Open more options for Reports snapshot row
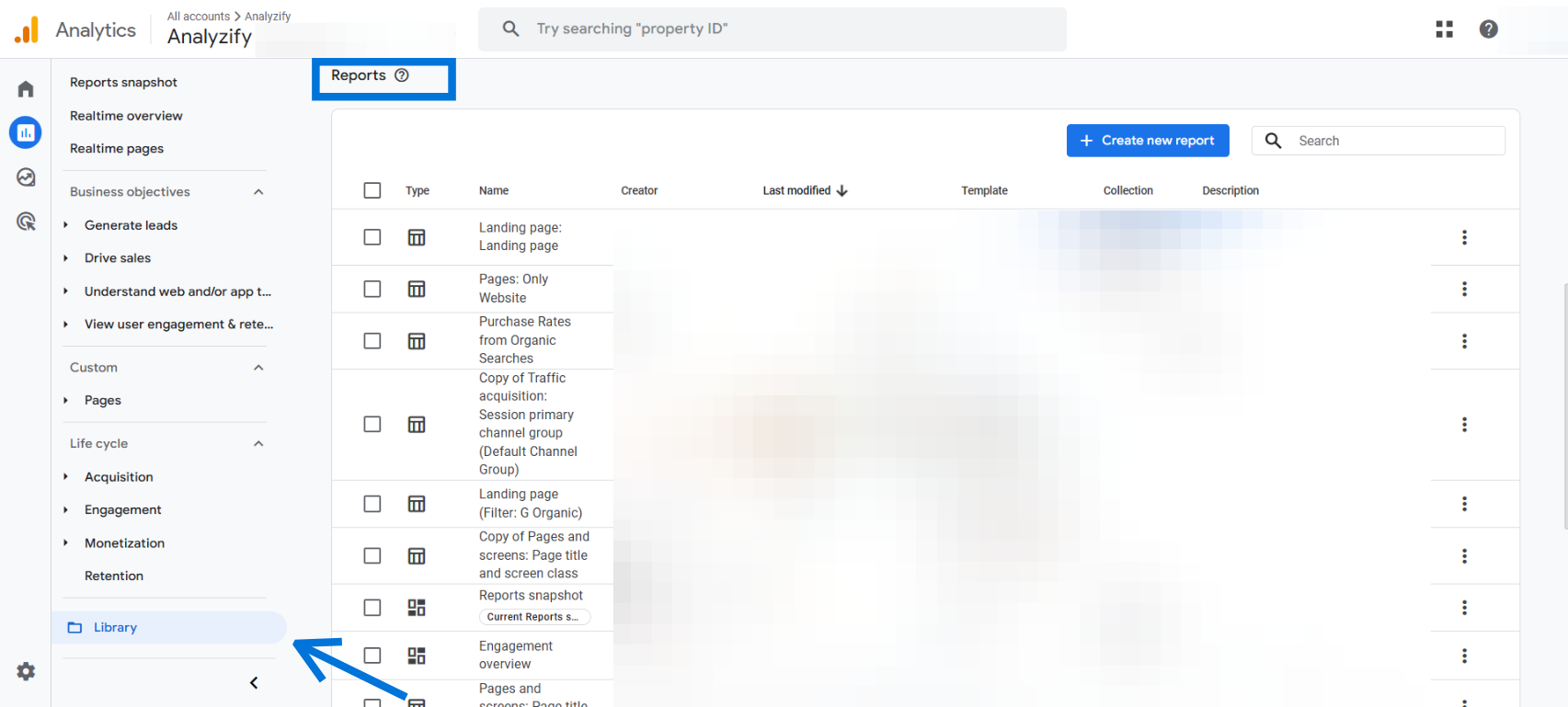Image resolution: width=1568 pixels, height=707 pixels. coord(1464,608)
